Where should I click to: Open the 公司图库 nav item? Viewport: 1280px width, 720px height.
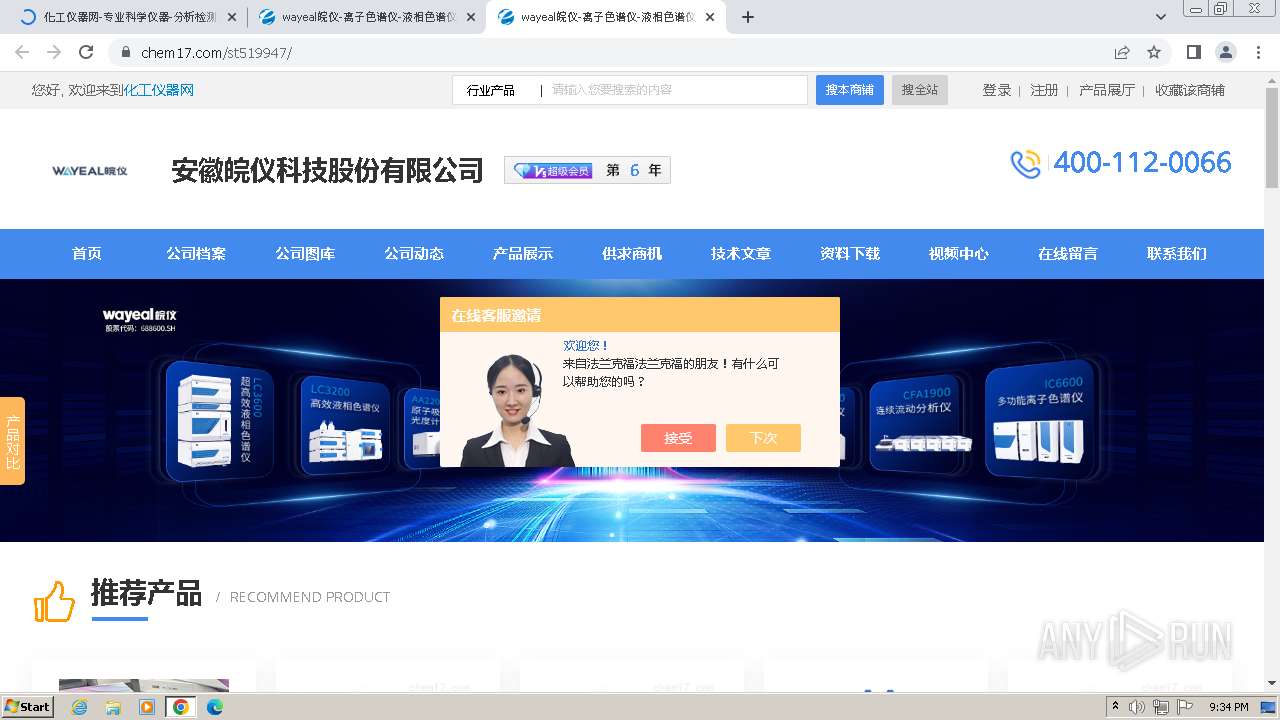(305, 254)
